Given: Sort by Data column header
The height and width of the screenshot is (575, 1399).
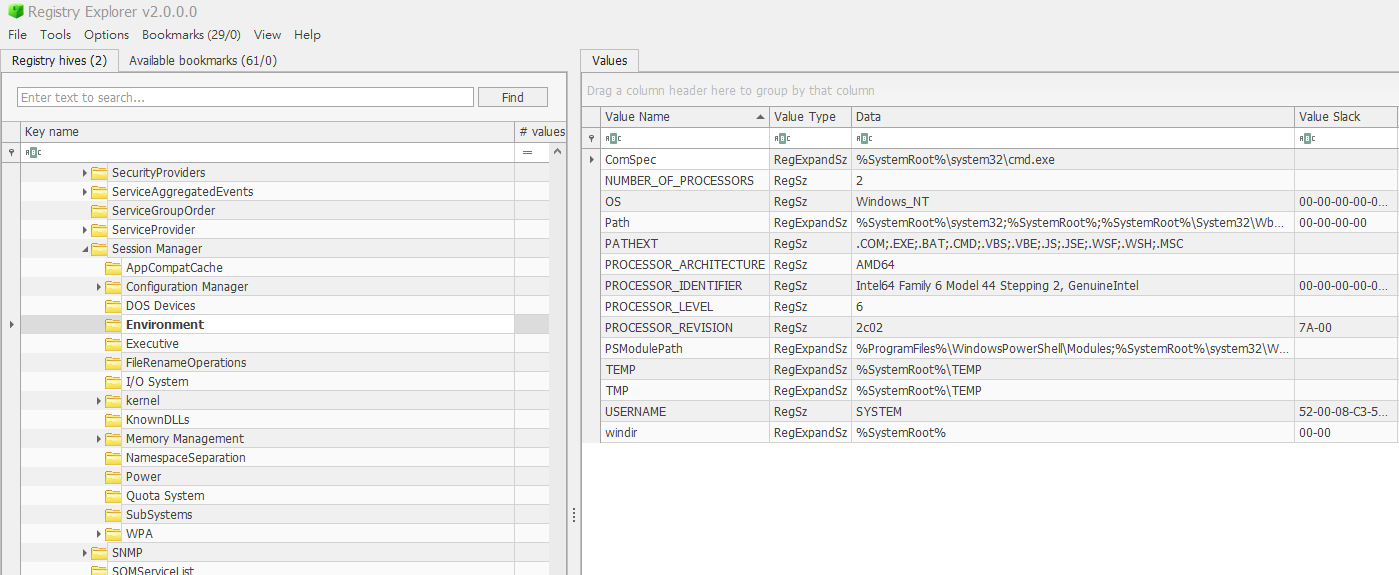Looking at the screenshot, I should tap(1073, 117).
